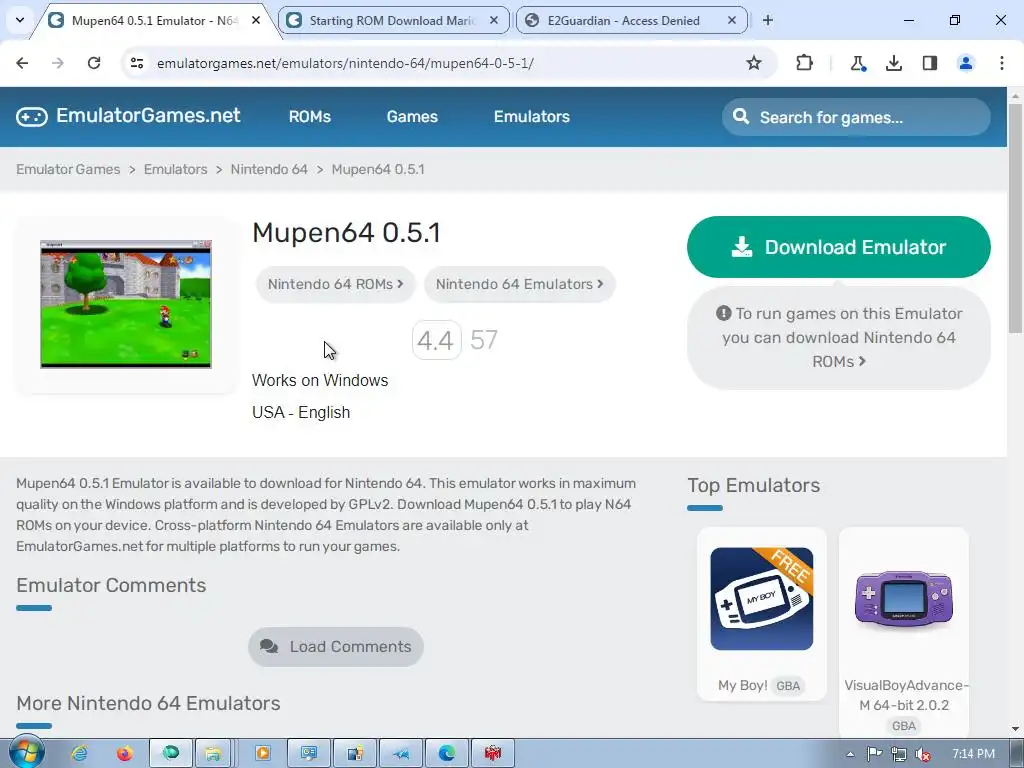Expand the tab search dropdown arrow
1024x768 pixels.
pyautogui.click(x=20, y=20)
